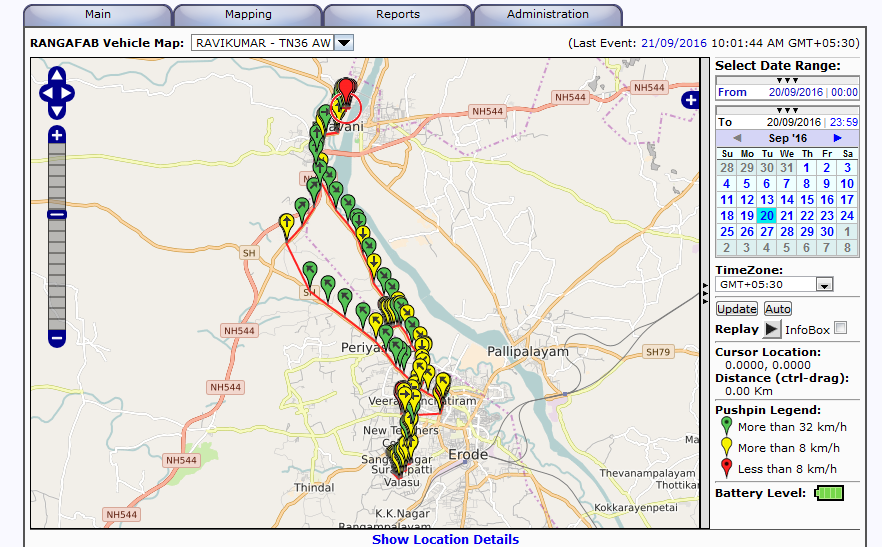Screen dimensions: 882x547
Task: Pan the map left with arrow control
Action: tap(45, 95)
